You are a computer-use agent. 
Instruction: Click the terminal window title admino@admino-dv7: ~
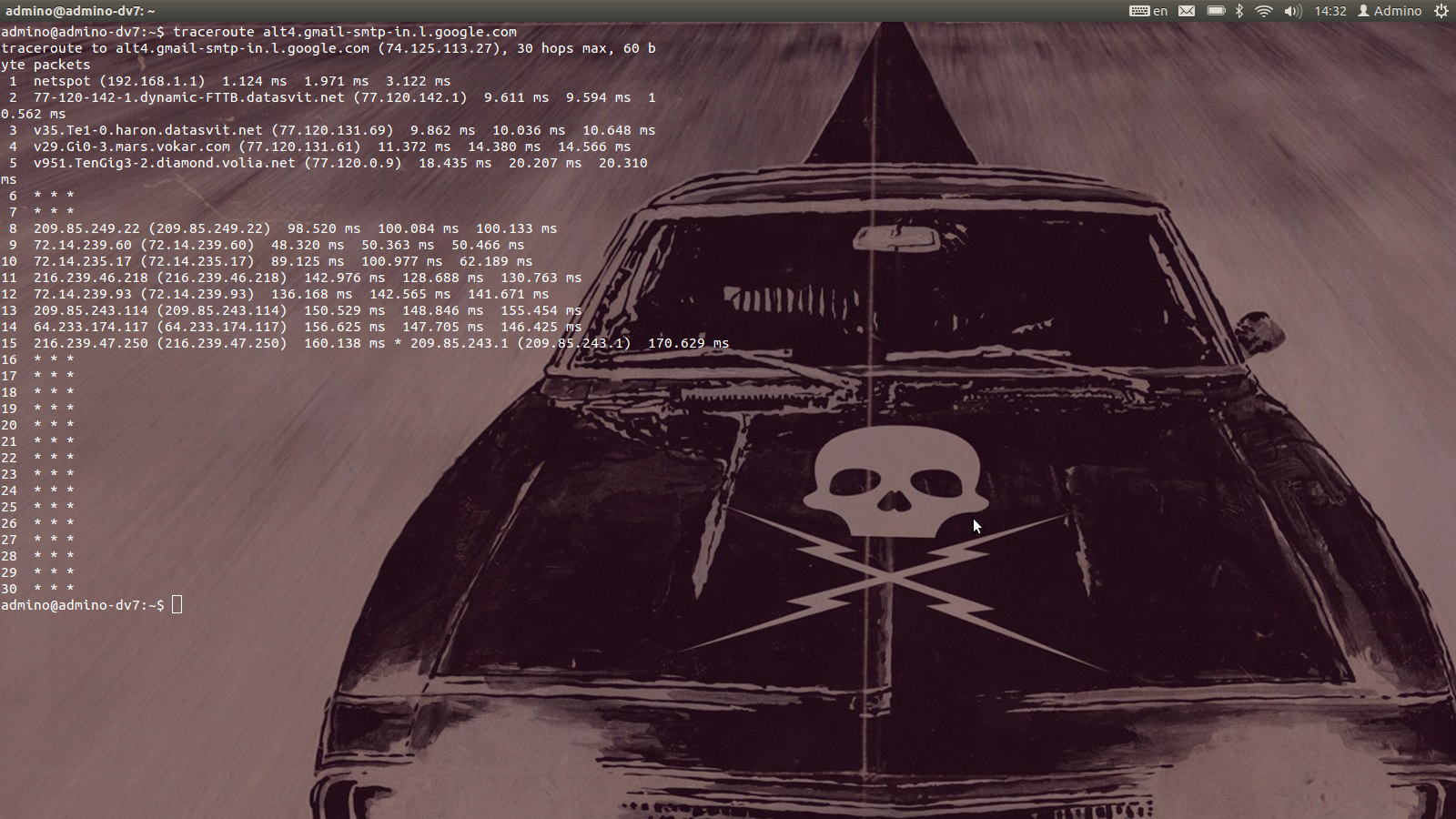tap(80, 11)
